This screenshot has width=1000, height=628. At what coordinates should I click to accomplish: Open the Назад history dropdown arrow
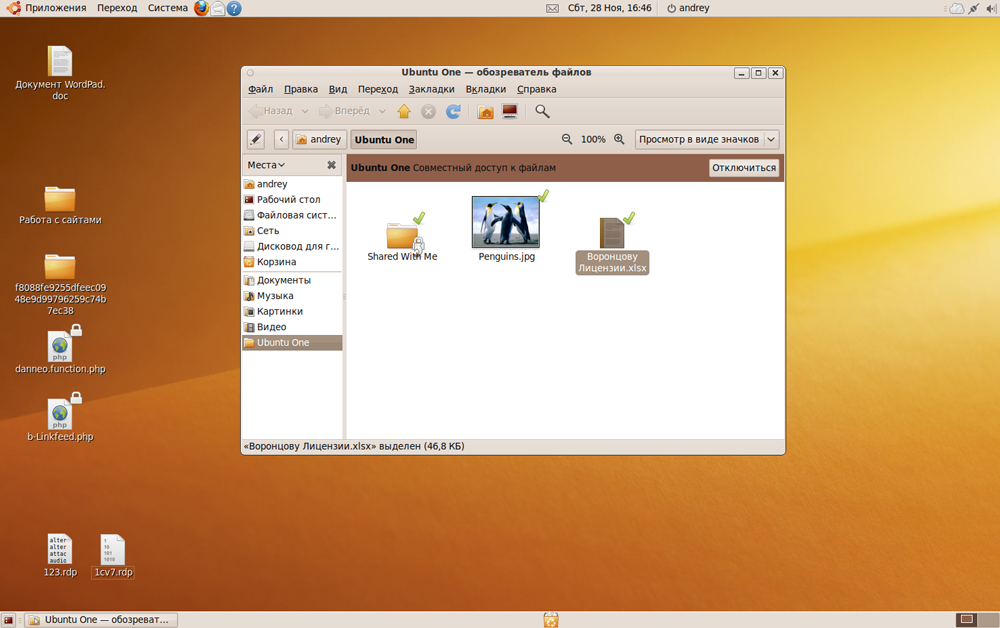[x=303, y=112]
